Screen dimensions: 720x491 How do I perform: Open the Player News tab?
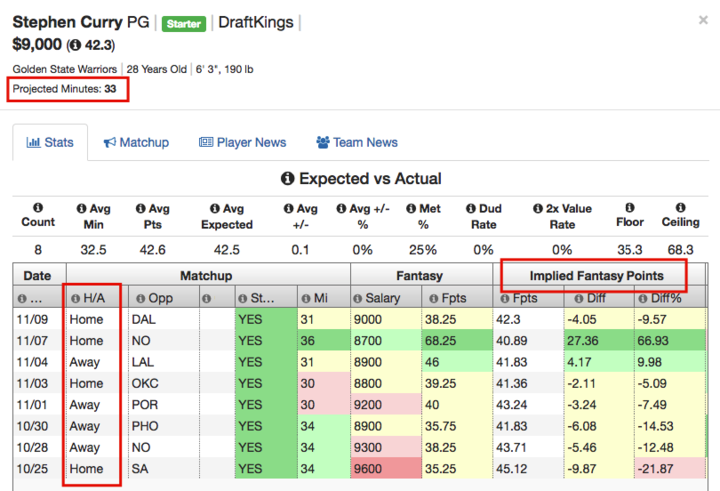pos(243,143)
